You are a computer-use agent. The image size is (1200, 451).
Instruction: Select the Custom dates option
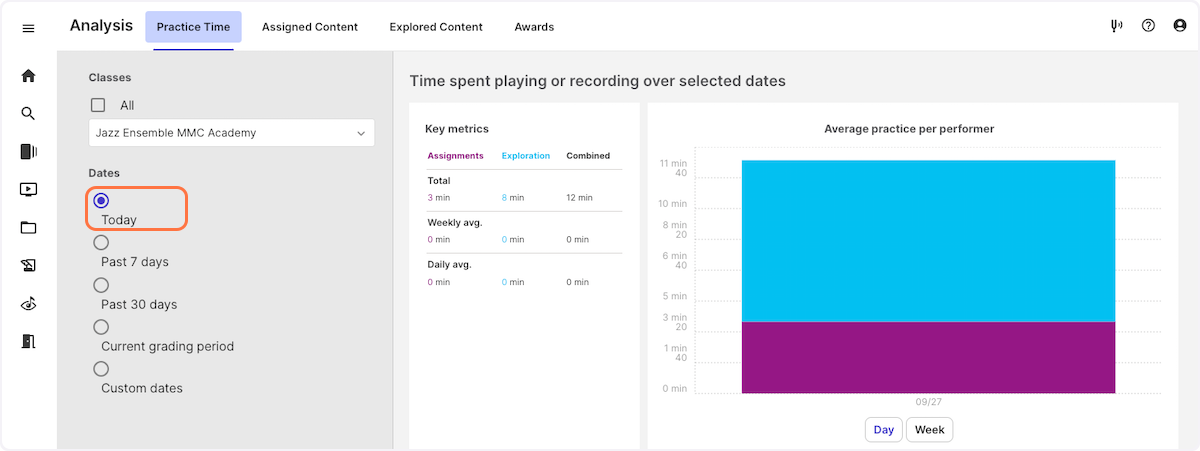pyautogui.click(x=101, y=369)
